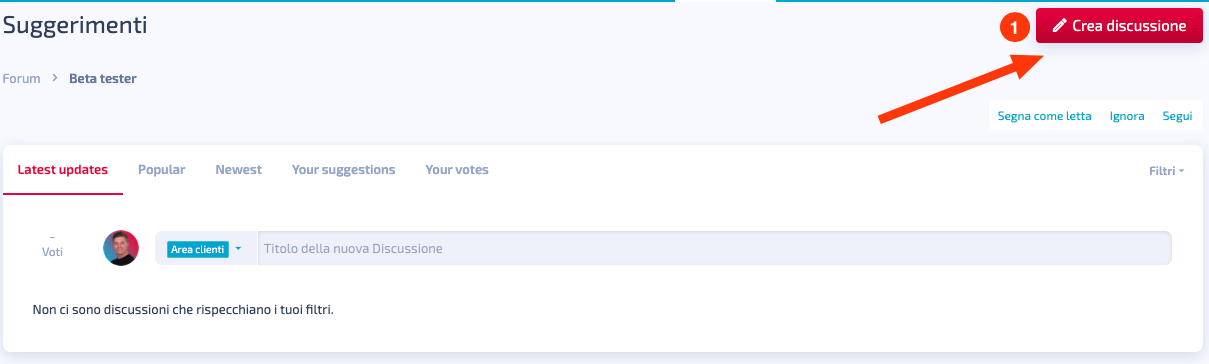Click the Crea discussione button
The image size is (1209, 364).
(1118, 26)
